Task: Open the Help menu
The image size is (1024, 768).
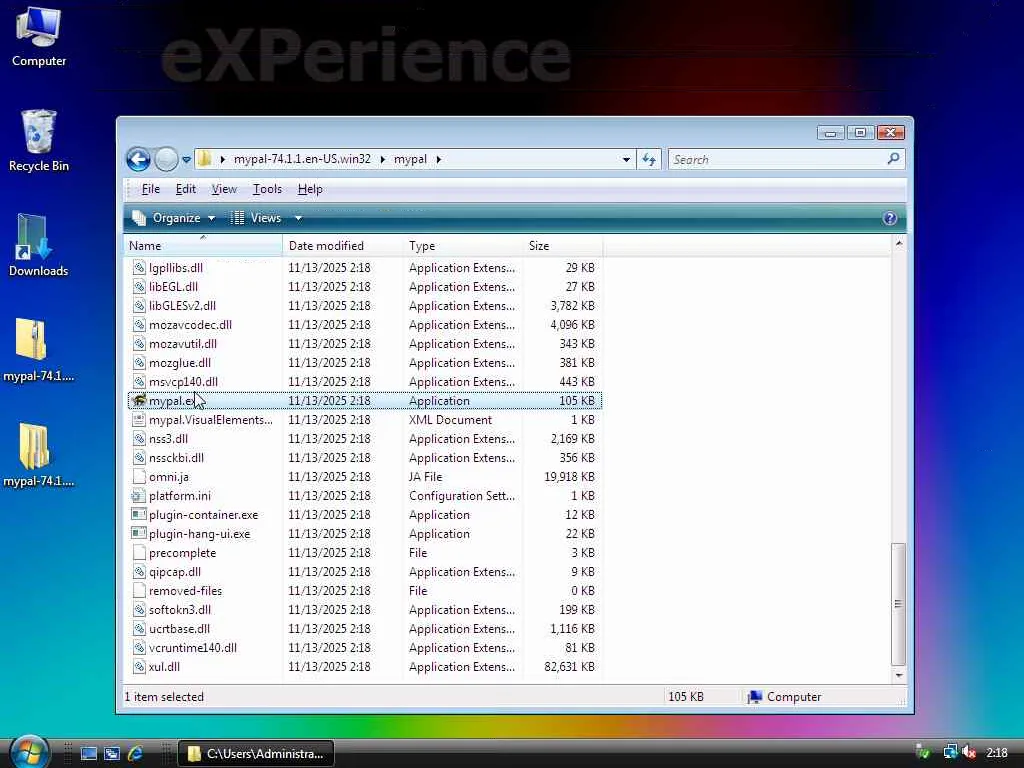Action: pyautogui.click(x=310, y=189)
